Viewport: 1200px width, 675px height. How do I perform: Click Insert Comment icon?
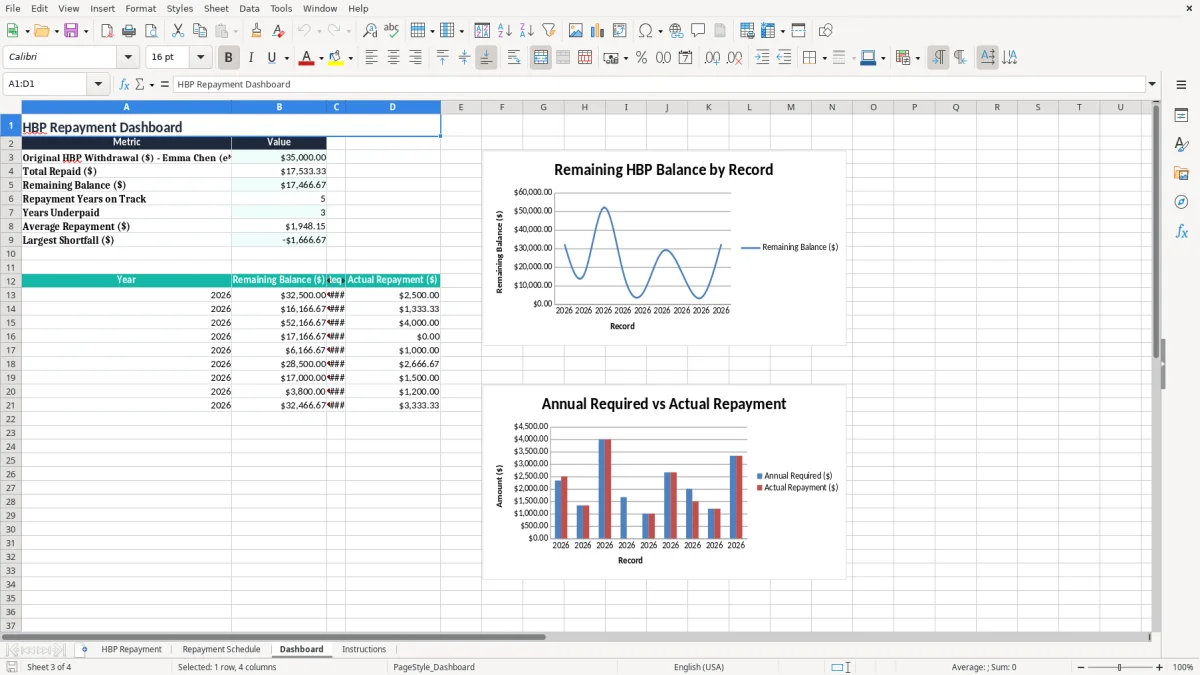tap(698, 31)
